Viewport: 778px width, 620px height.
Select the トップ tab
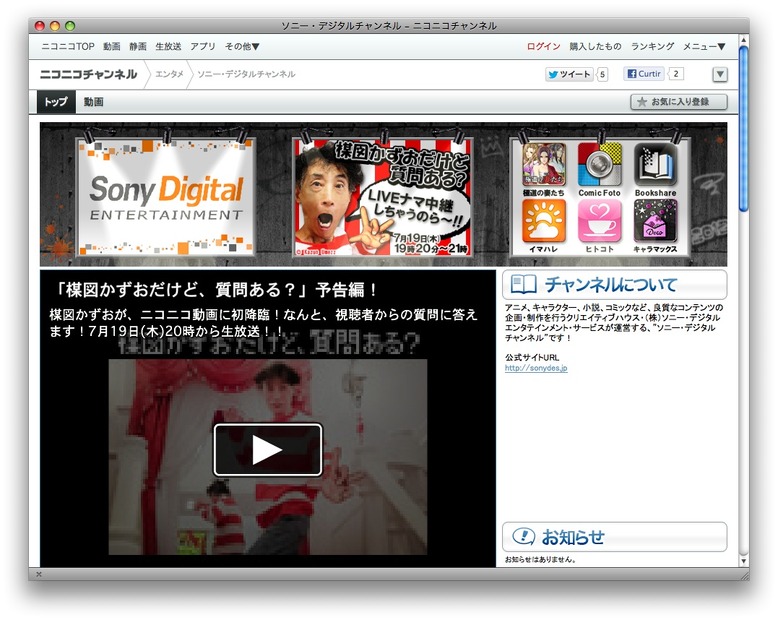point(57,102)
